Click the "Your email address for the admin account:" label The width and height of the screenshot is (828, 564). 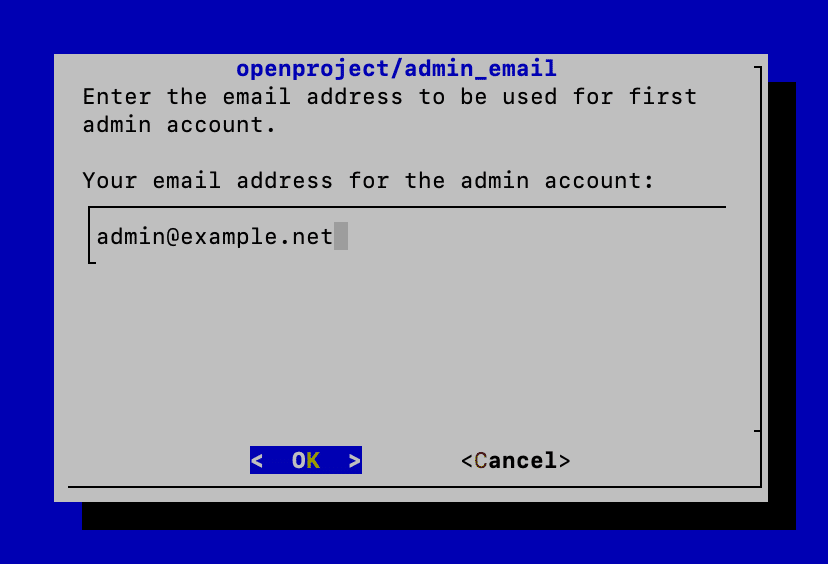(x=368, y=181)
